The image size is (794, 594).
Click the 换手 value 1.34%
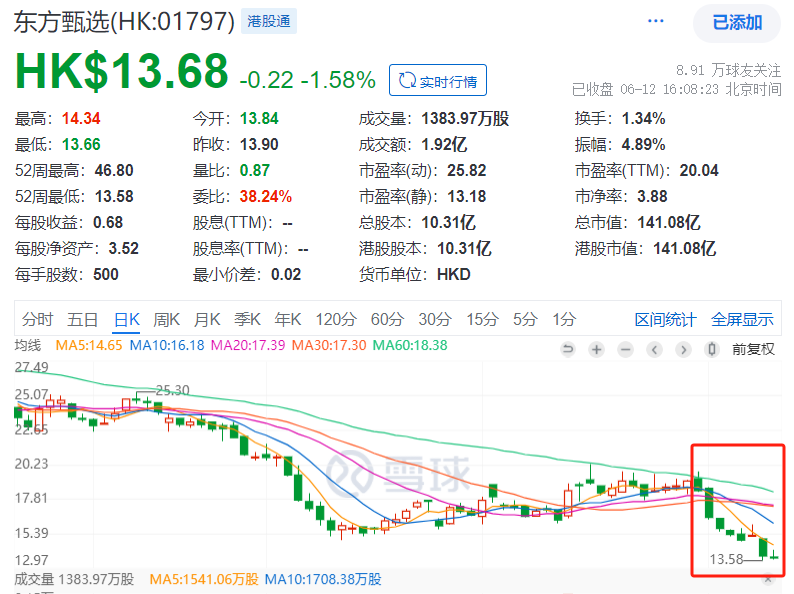tap(643, 118)
